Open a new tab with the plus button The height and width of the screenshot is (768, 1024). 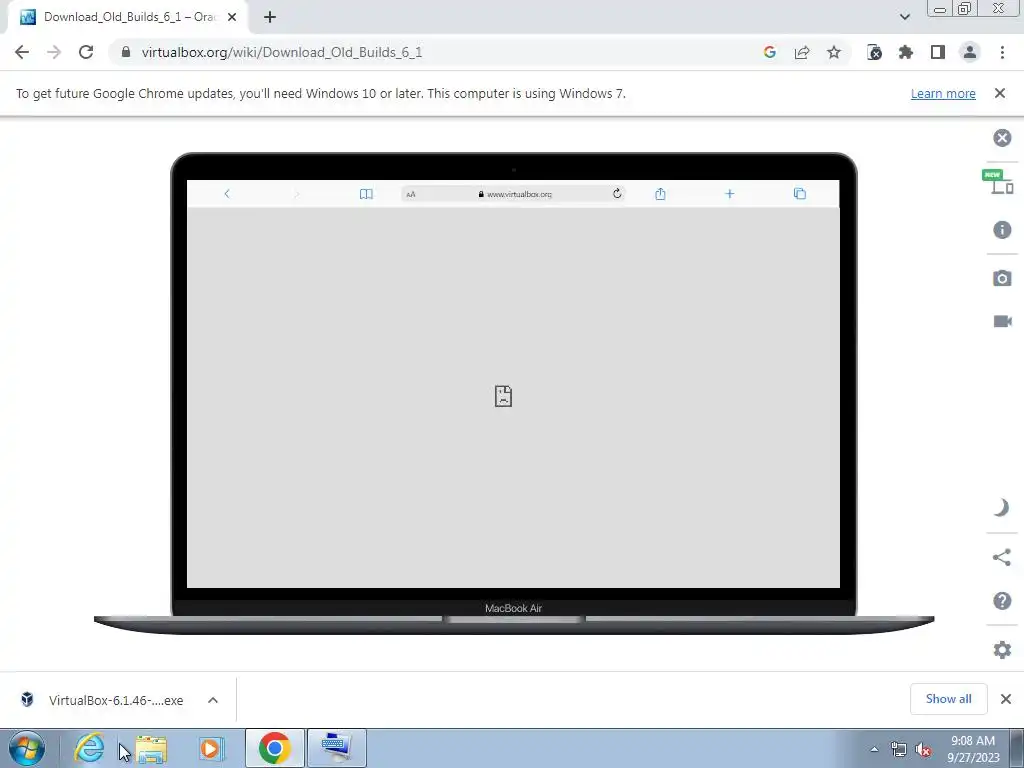270,17
